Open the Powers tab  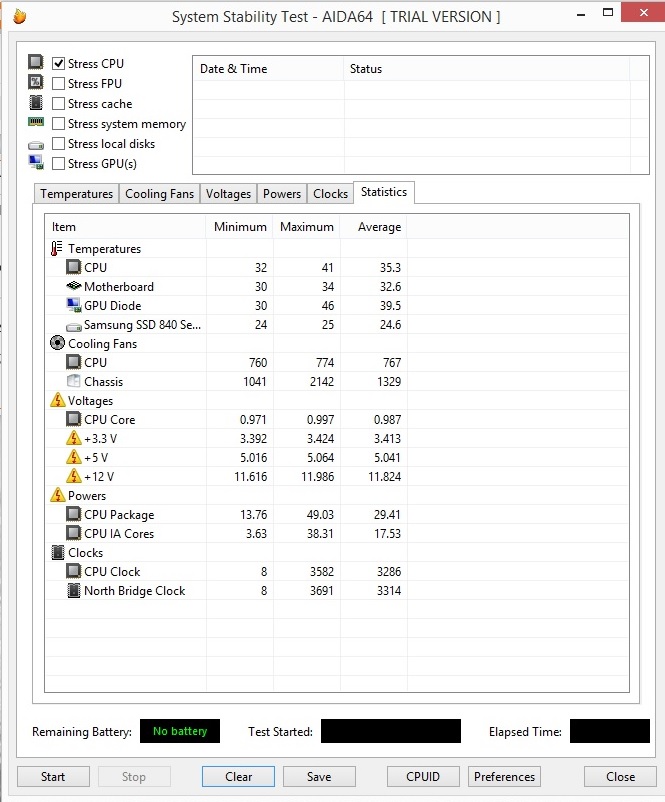282,194
